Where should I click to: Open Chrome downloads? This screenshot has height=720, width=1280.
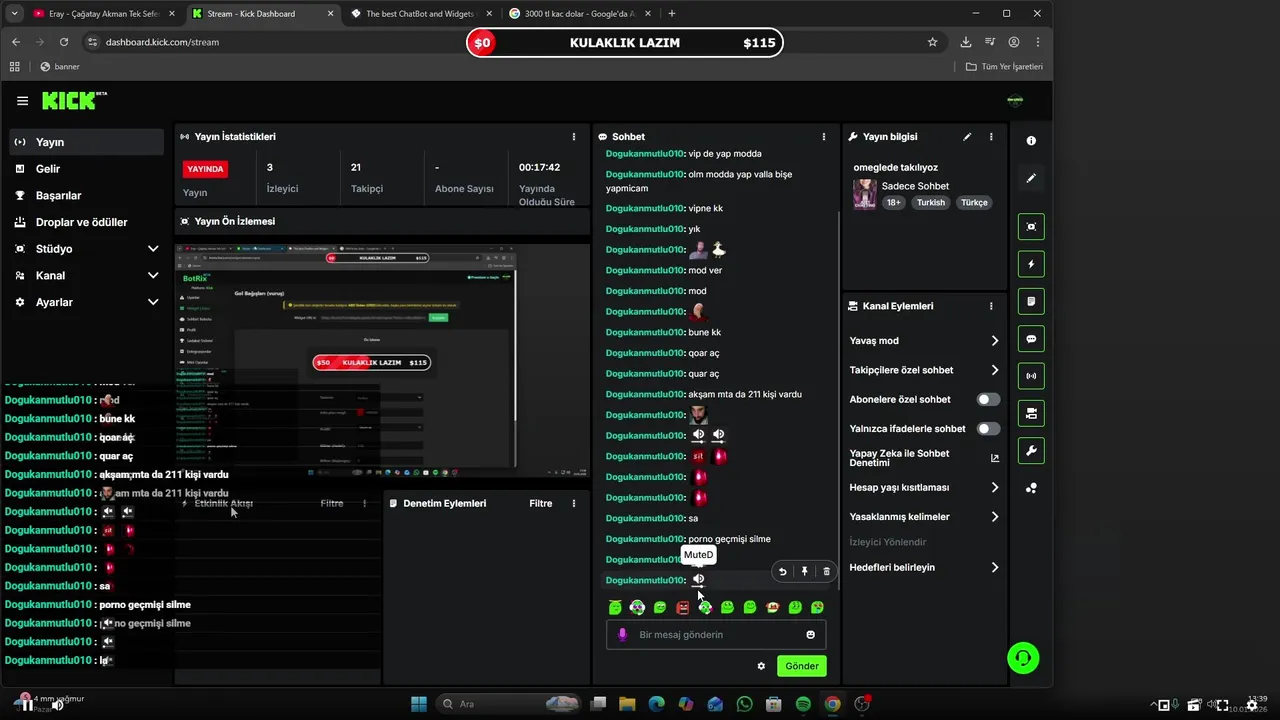point(965,42)
